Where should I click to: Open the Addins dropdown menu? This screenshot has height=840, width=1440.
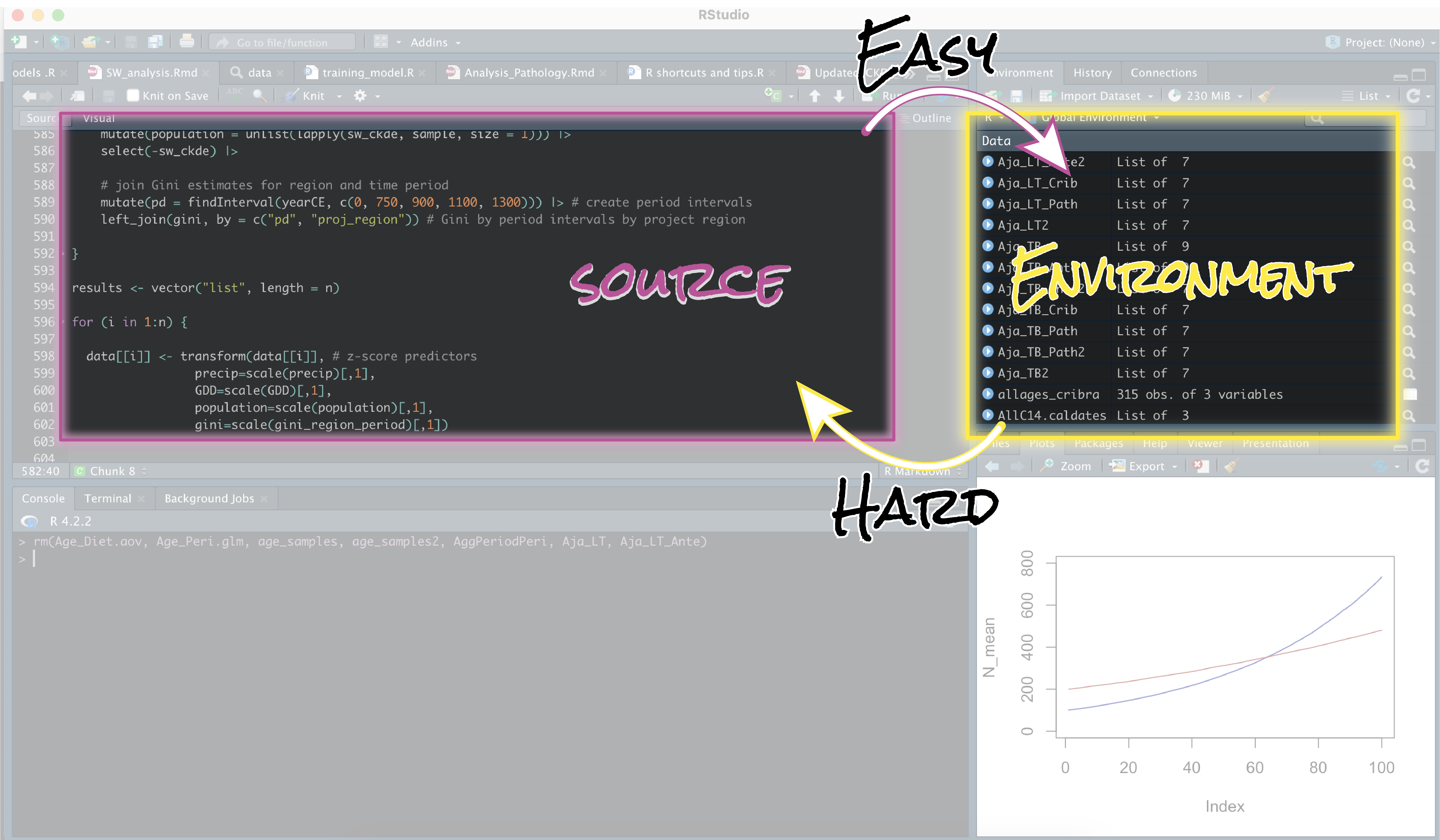(x=435, y=42)
